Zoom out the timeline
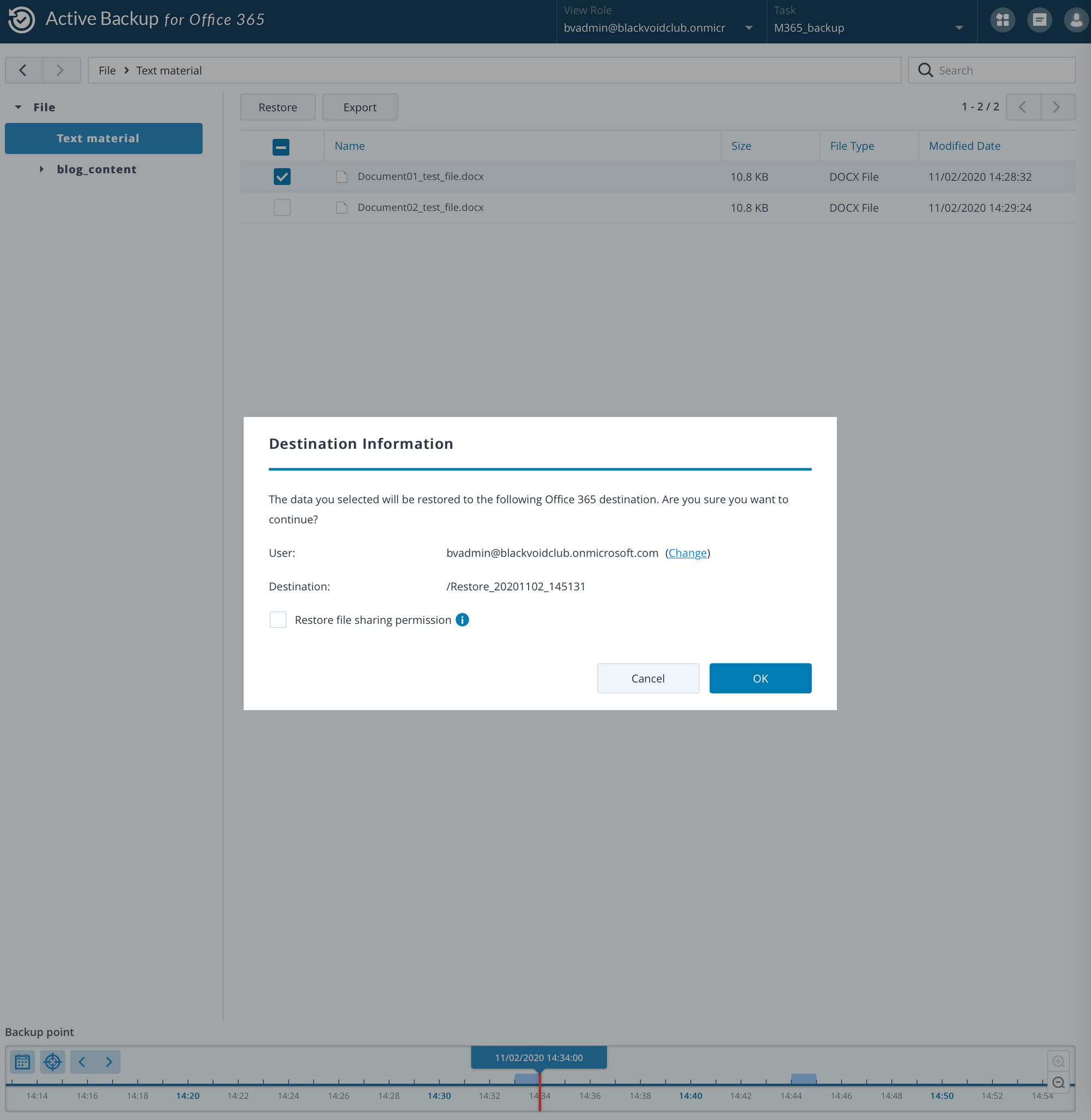1091x1120 pixels. [1058, 1082]
